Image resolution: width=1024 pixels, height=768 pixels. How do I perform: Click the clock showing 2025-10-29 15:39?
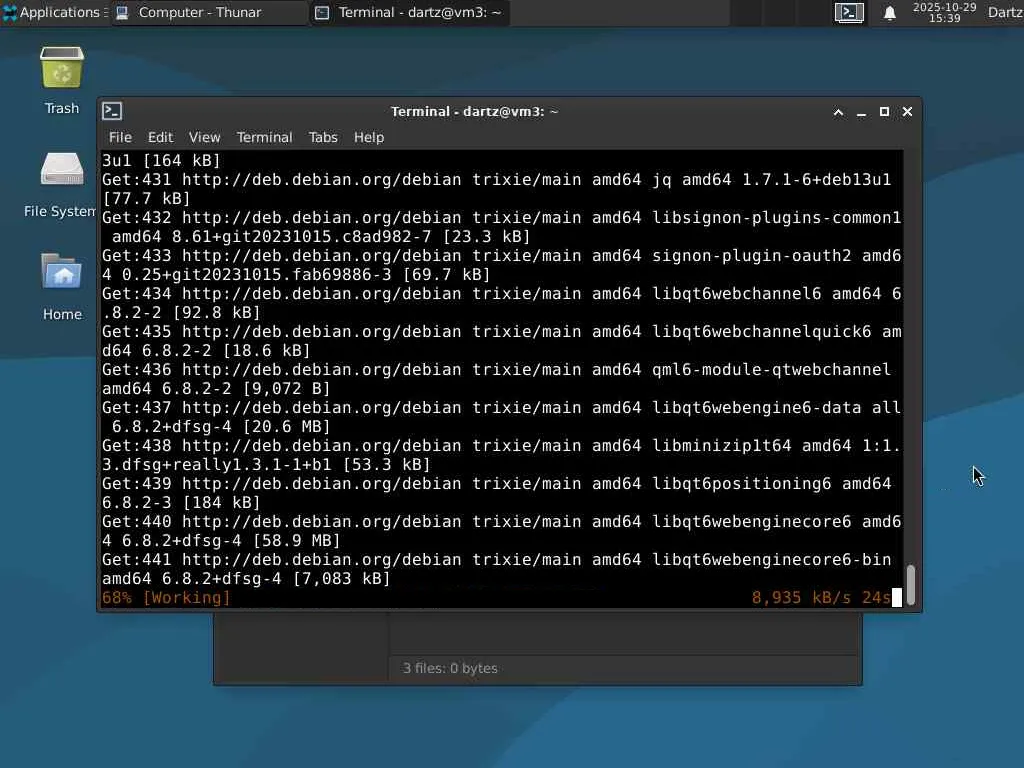coord(944,12)
